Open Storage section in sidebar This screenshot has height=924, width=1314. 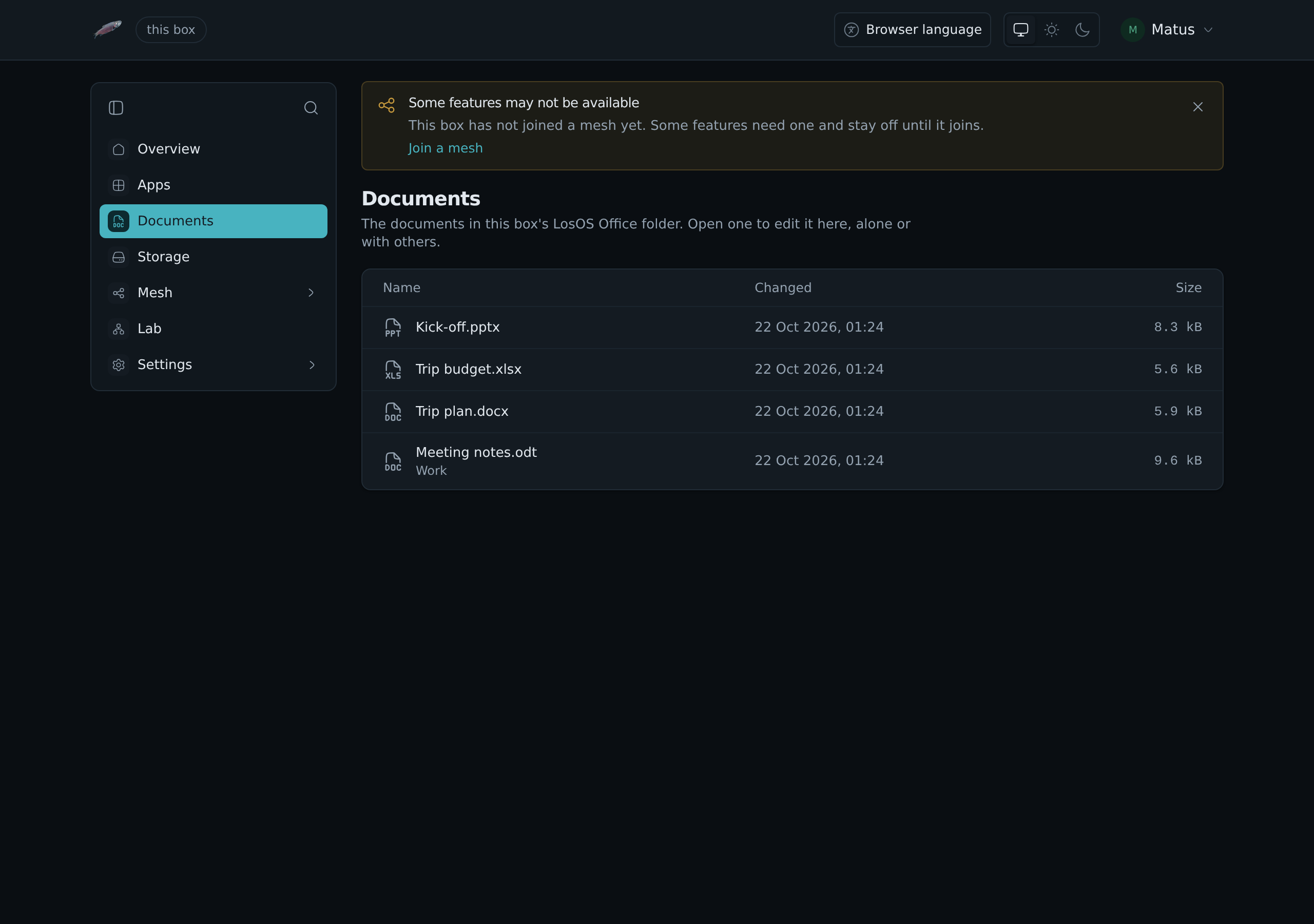coord(214,257)
